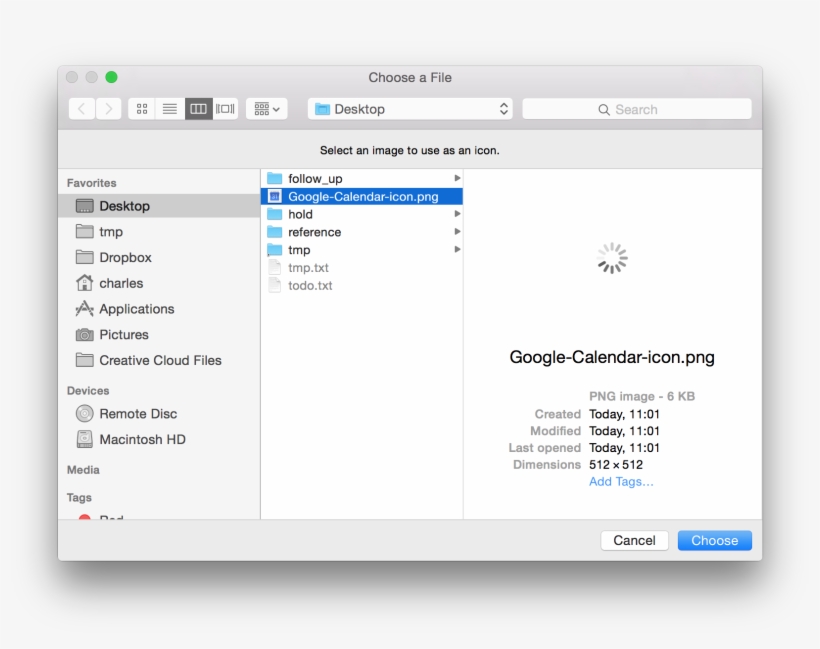Click the Pictures camera icon
This screenshot has width=820, height=649.
(x=84, y=335)
